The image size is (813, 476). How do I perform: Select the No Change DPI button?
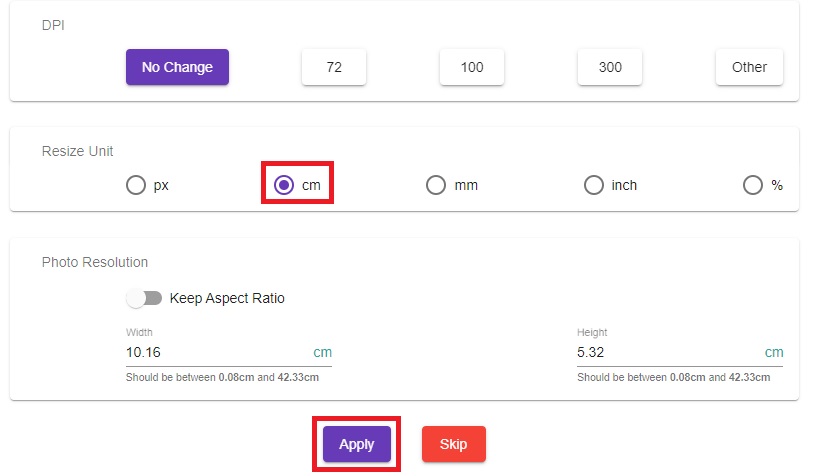177,67
